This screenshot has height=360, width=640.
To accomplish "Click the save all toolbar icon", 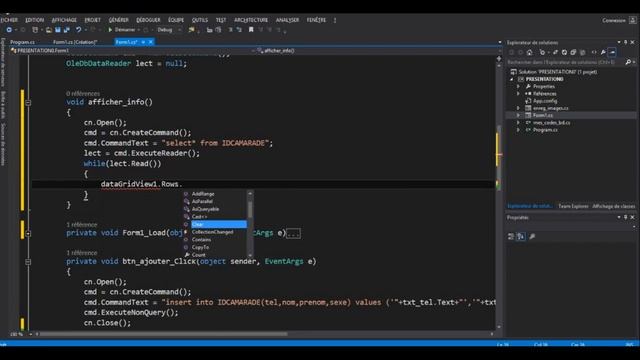I will point(67,30).
